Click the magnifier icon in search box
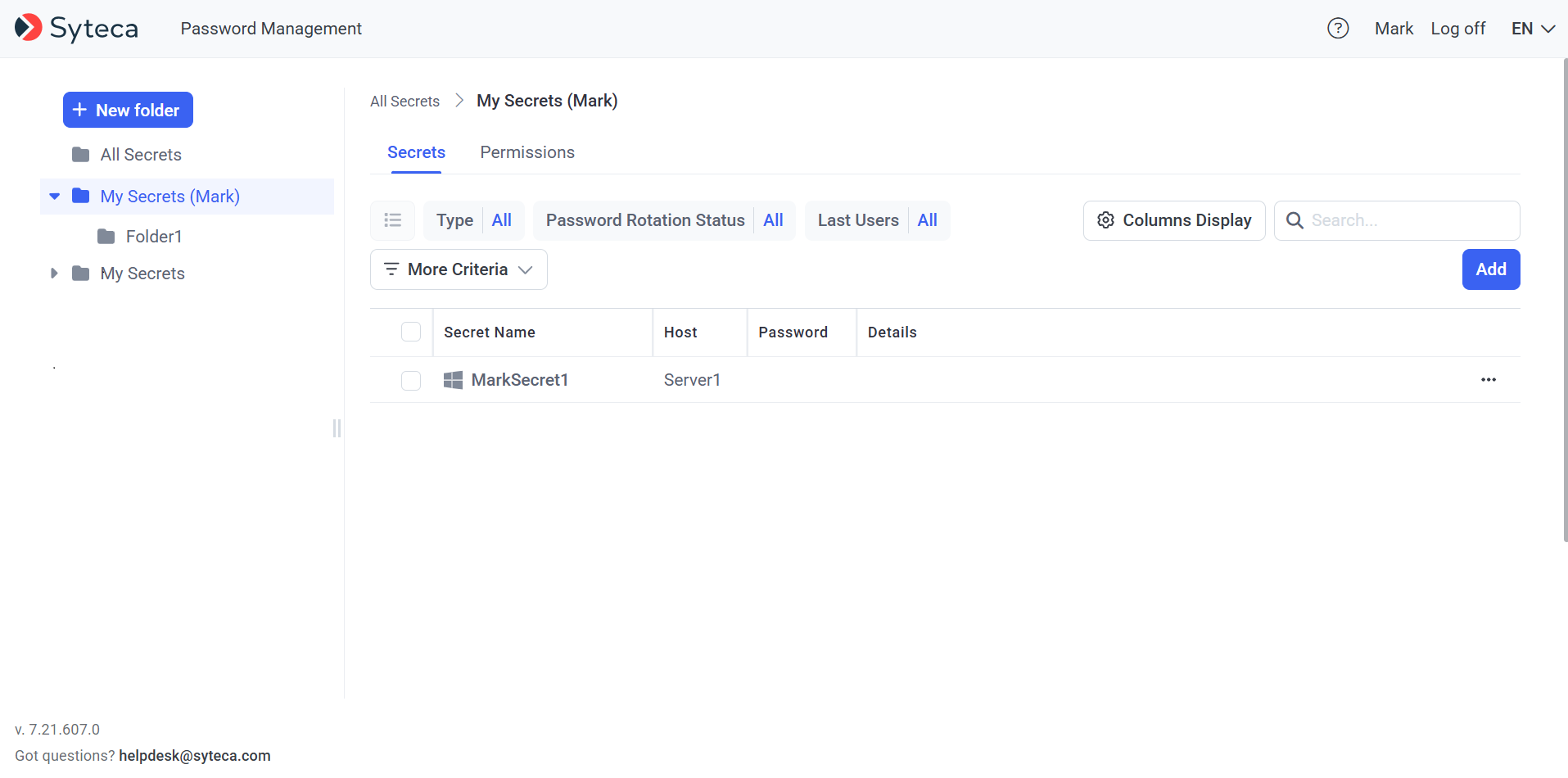This screenshot has height=778, width=1568. pos(1295,220)
